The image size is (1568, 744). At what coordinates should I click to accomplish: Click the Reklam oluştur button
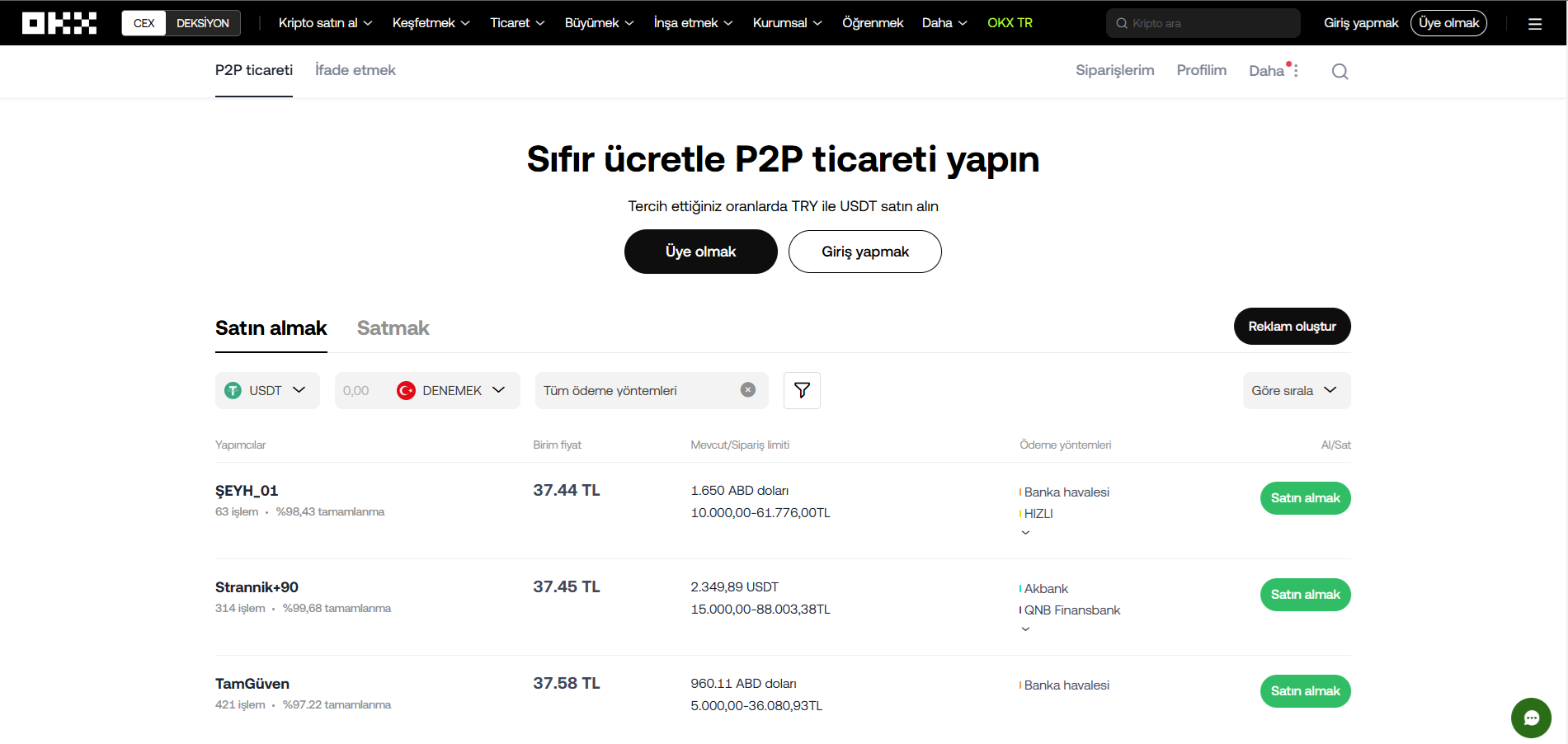tap(1291, 326)
